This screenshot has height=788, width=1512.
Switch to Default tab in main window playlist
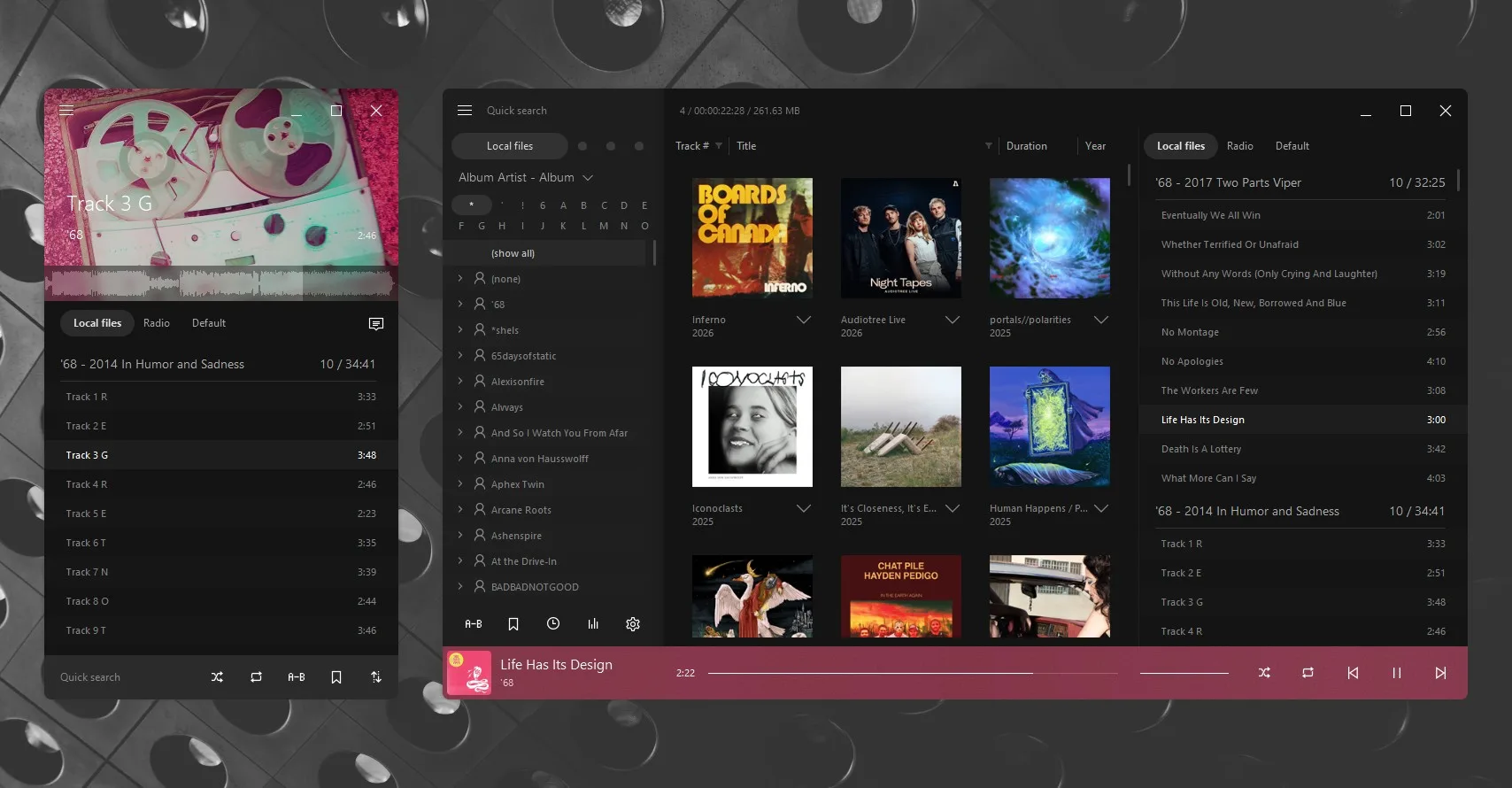coord(1292,146)
